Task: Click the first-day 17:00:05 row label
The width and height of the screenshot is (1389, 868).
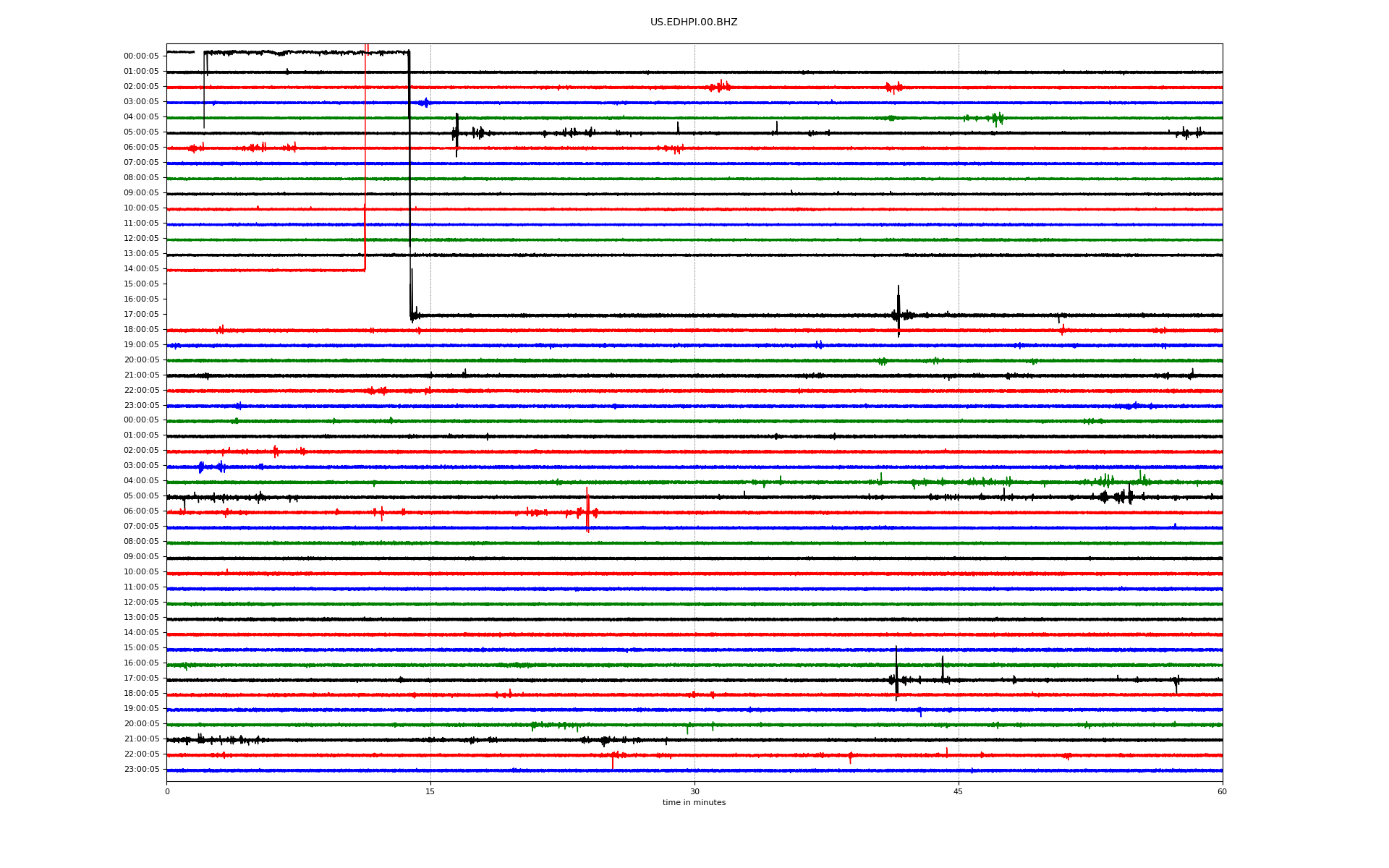Action: coord(141,315)
